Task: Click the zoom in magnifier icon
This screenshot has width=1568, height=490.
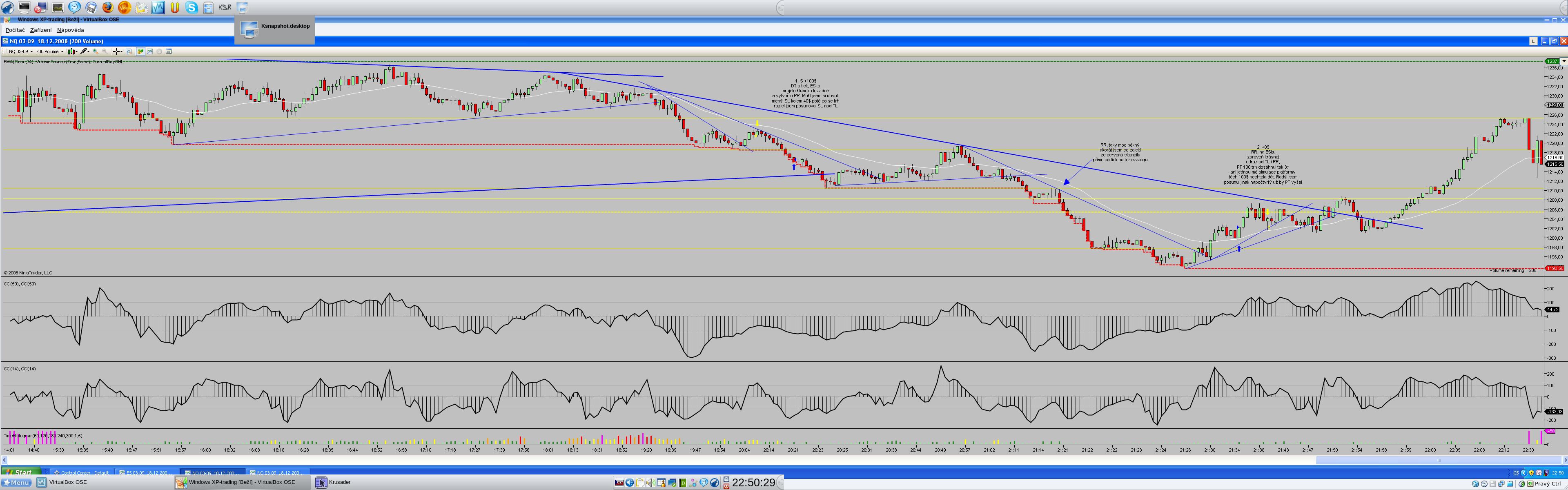Action: pos(96,52)
